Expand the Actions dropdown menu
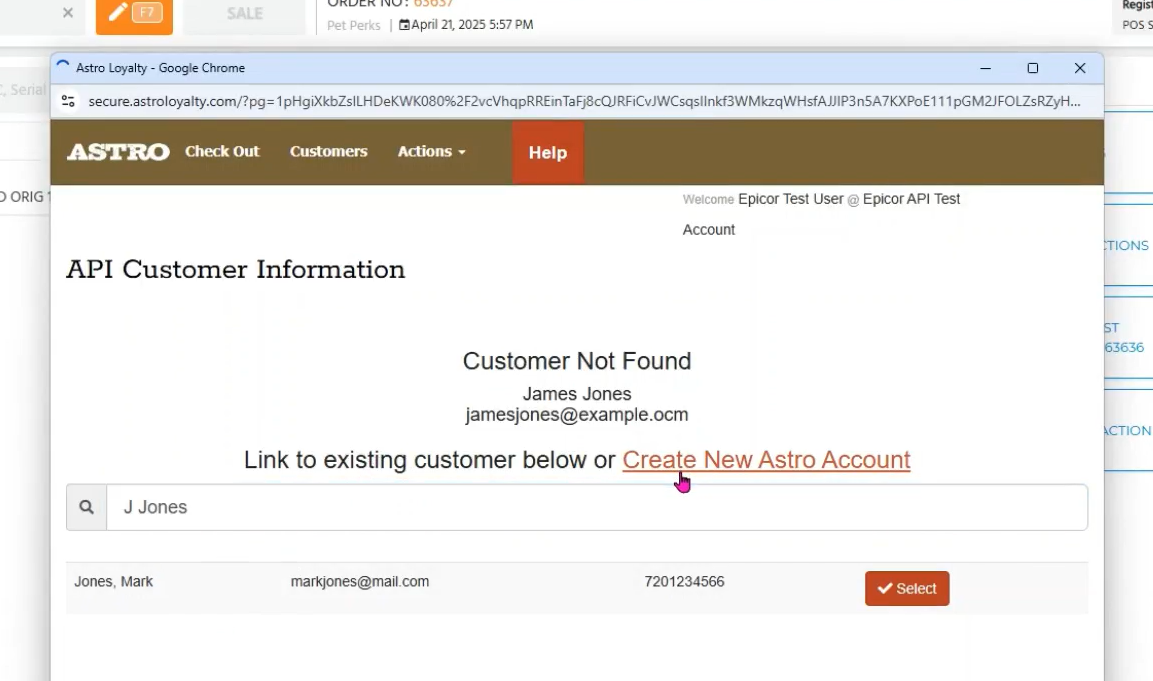Viewport: 1153px width, 681px height. pyautogui.click(x=431, y=152)
